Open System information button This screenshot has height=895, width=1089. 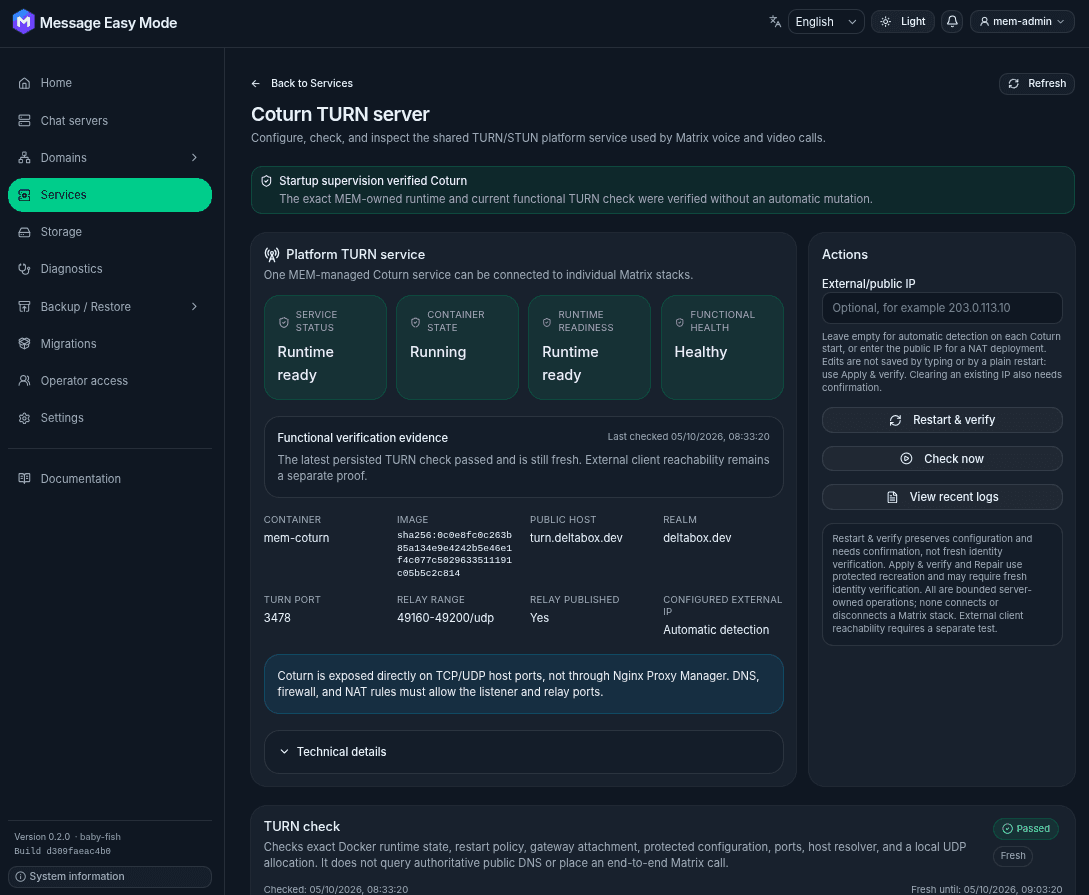click(110, 876)
